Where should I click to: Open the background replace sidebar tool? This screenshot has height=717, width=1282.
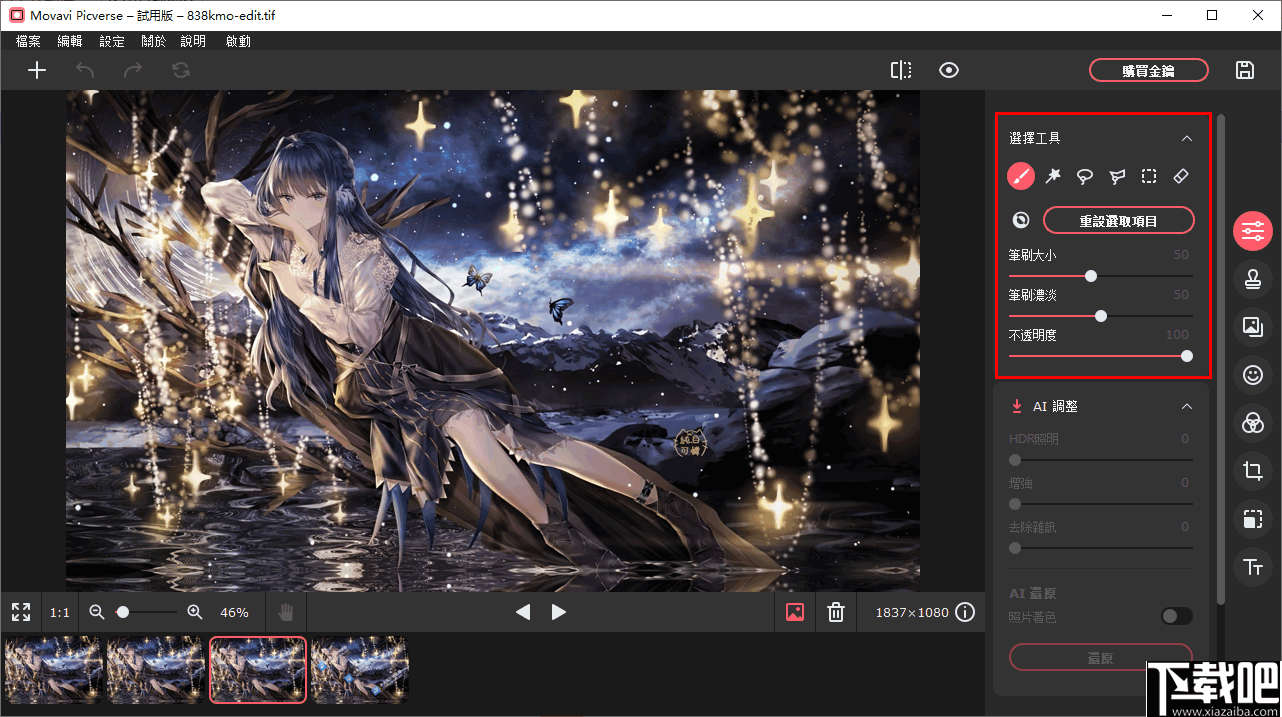1253,327
